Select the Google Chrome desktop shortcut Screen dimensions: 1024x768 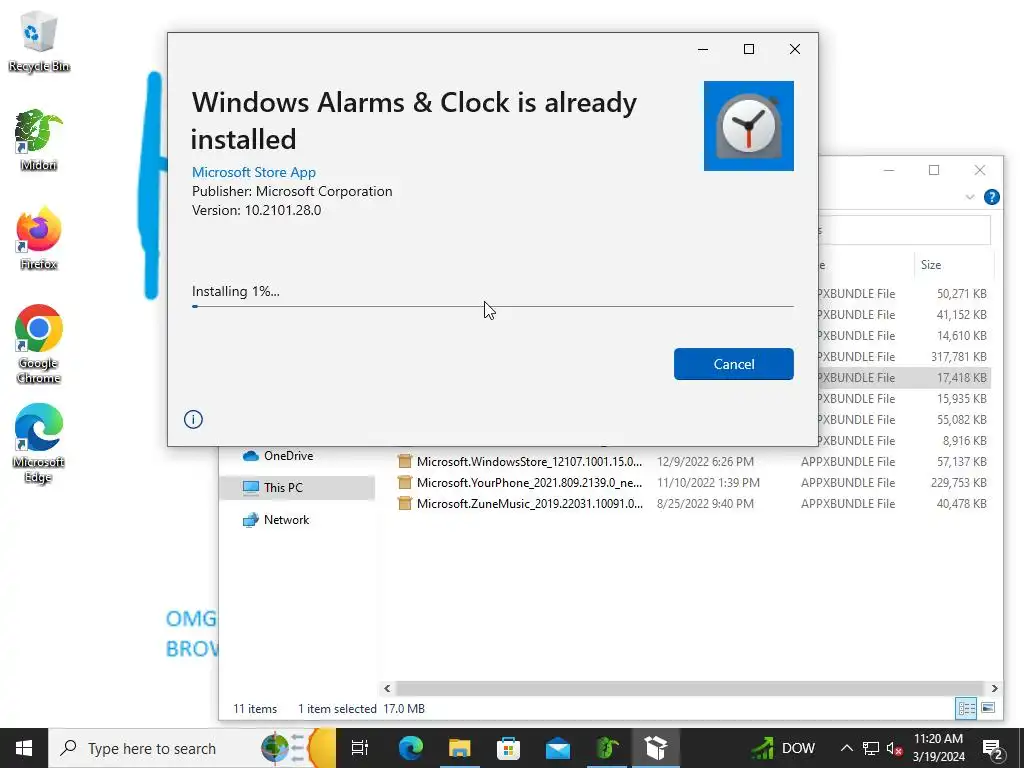[x=39, y=344]
